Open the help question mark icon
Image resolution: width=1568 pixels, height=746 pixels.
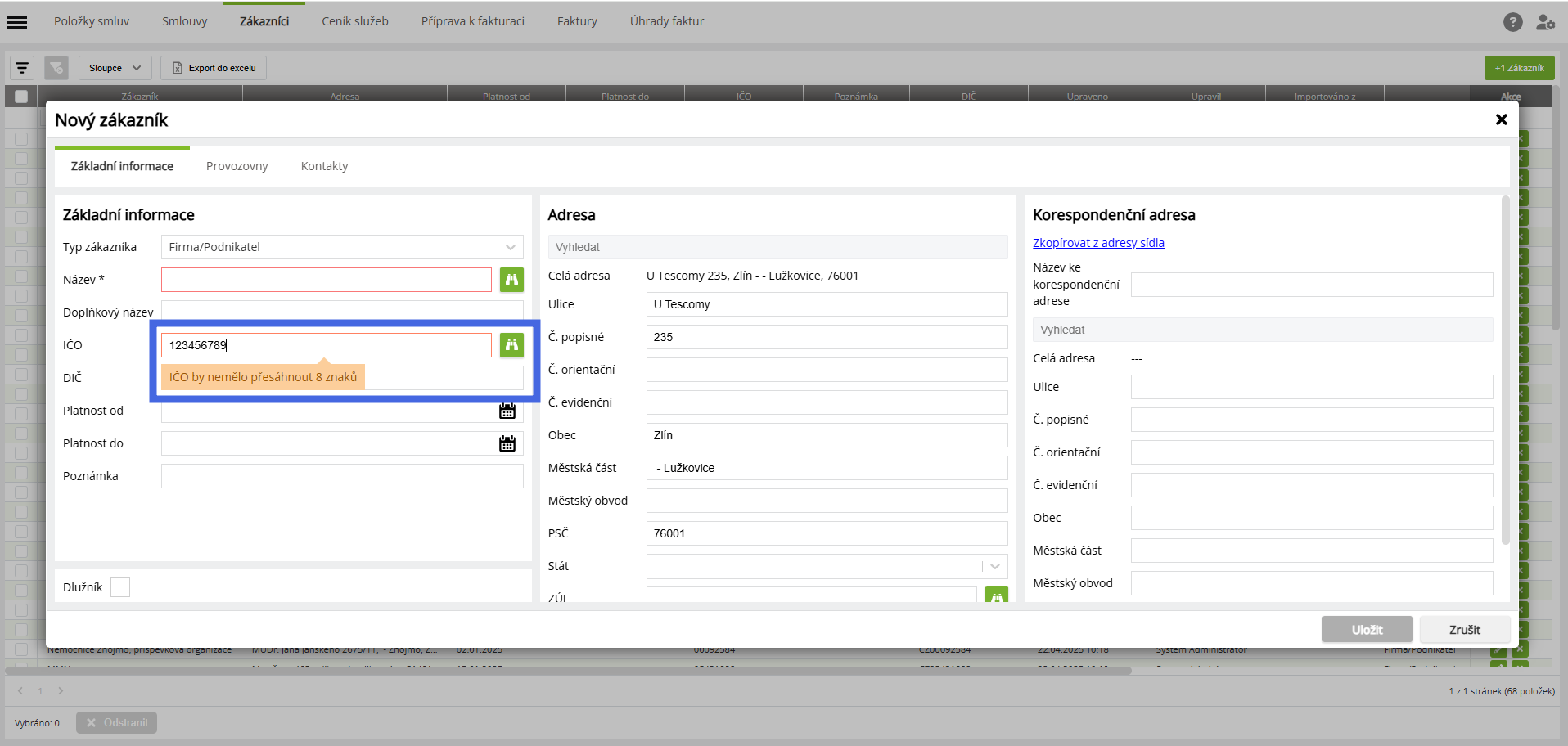[1512, 22]
